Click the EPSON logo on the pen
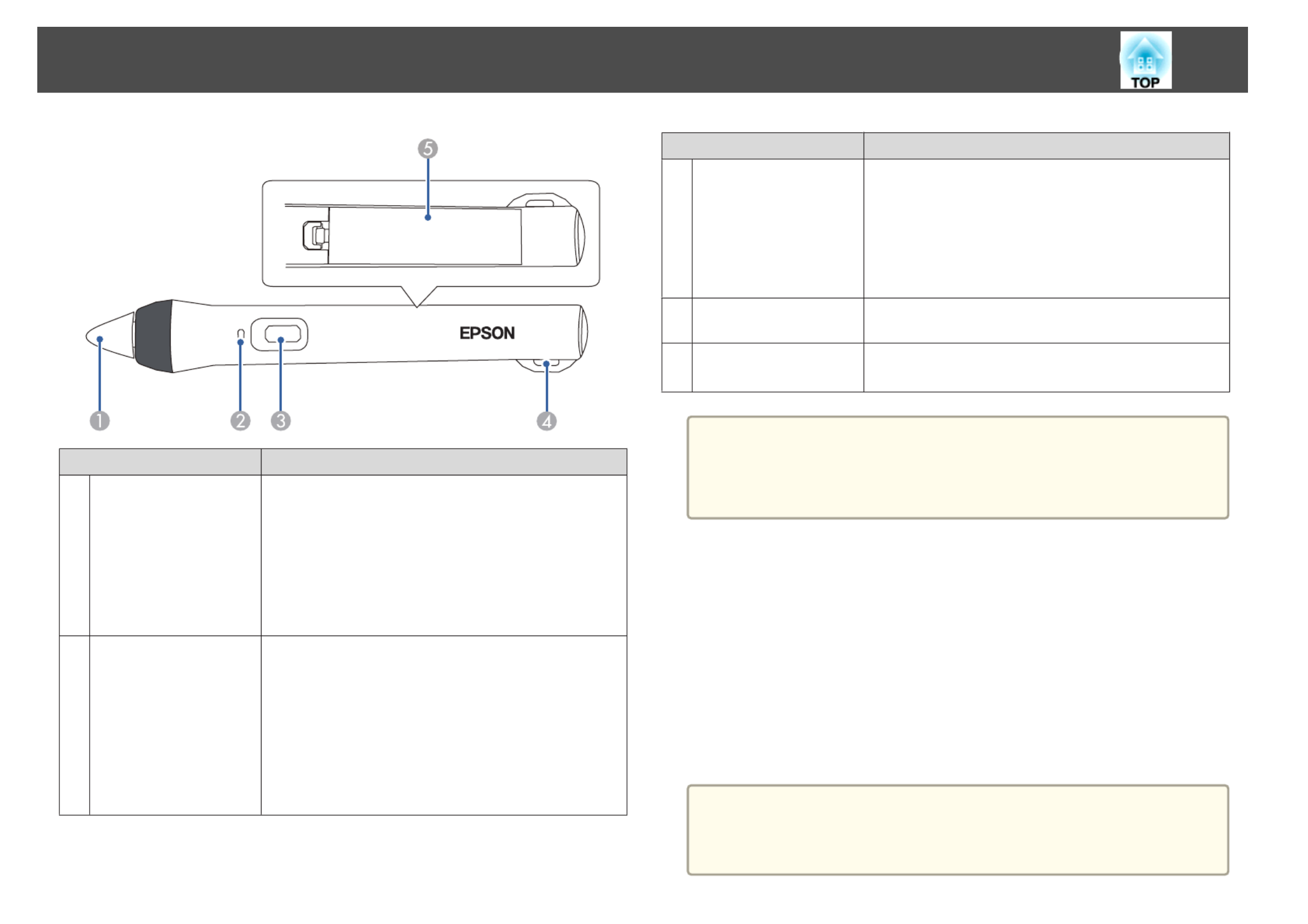The height and width of the screenshot is (924, 1308). (487, 333)
